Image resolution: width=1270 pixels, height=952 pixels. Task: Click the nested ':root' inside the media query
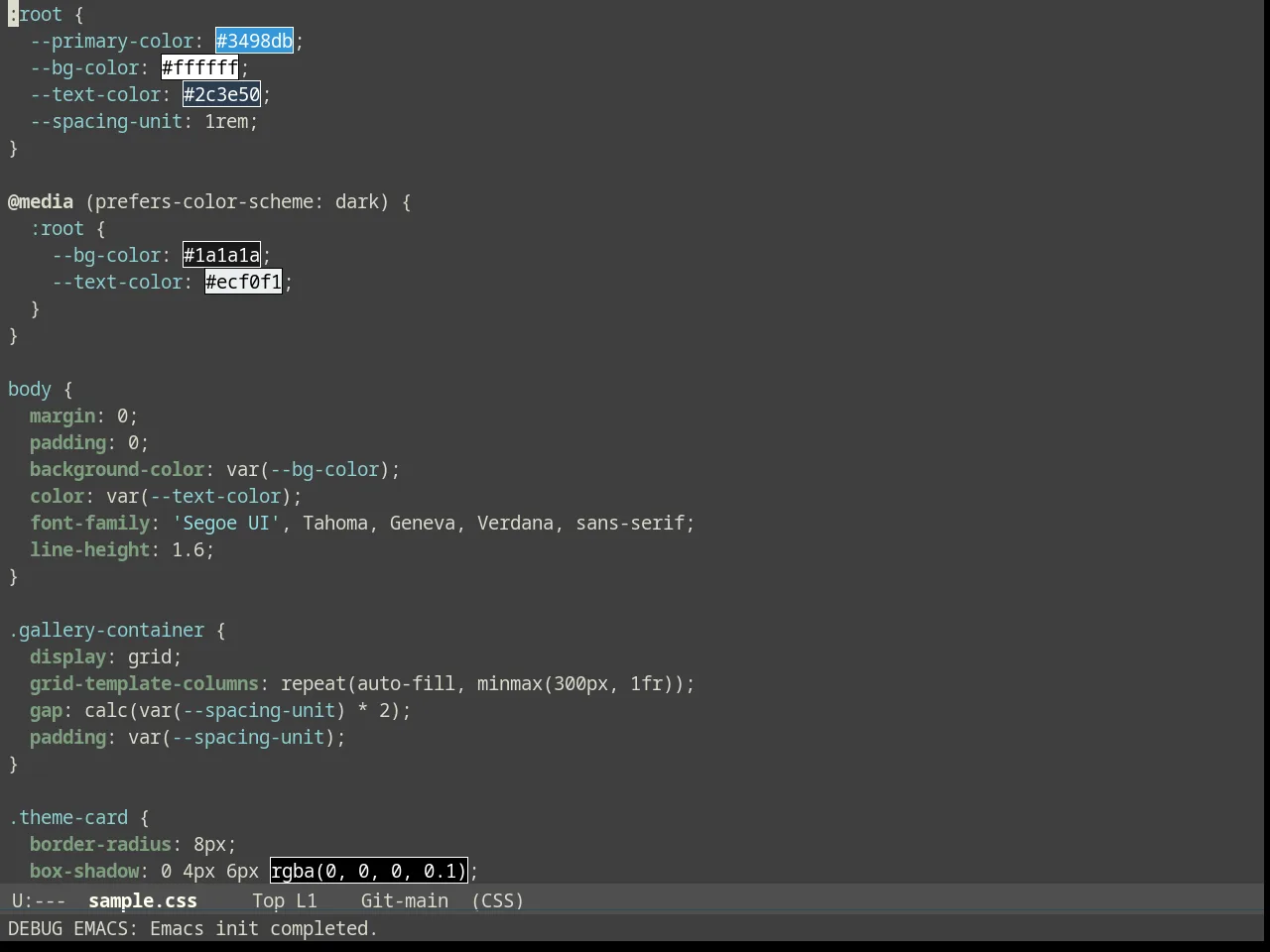click(57, 228)
